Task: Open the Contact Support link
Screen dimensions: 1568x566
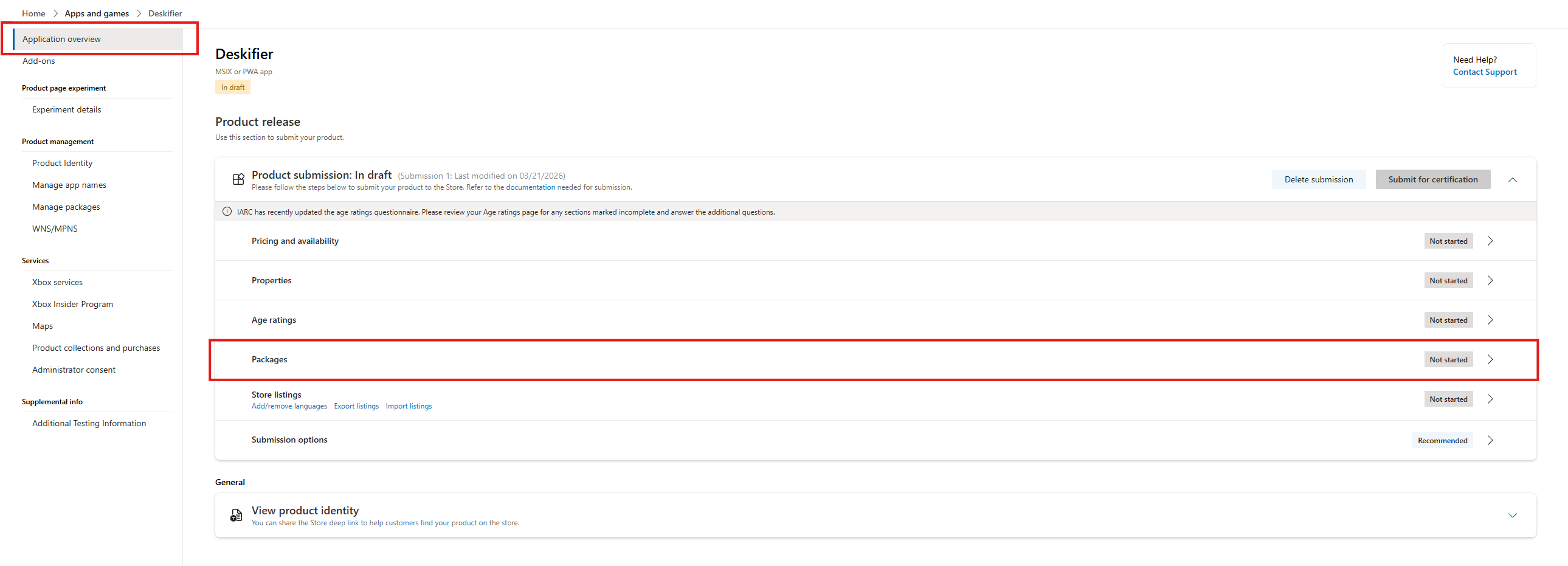Action: (x=1485, y=72)
